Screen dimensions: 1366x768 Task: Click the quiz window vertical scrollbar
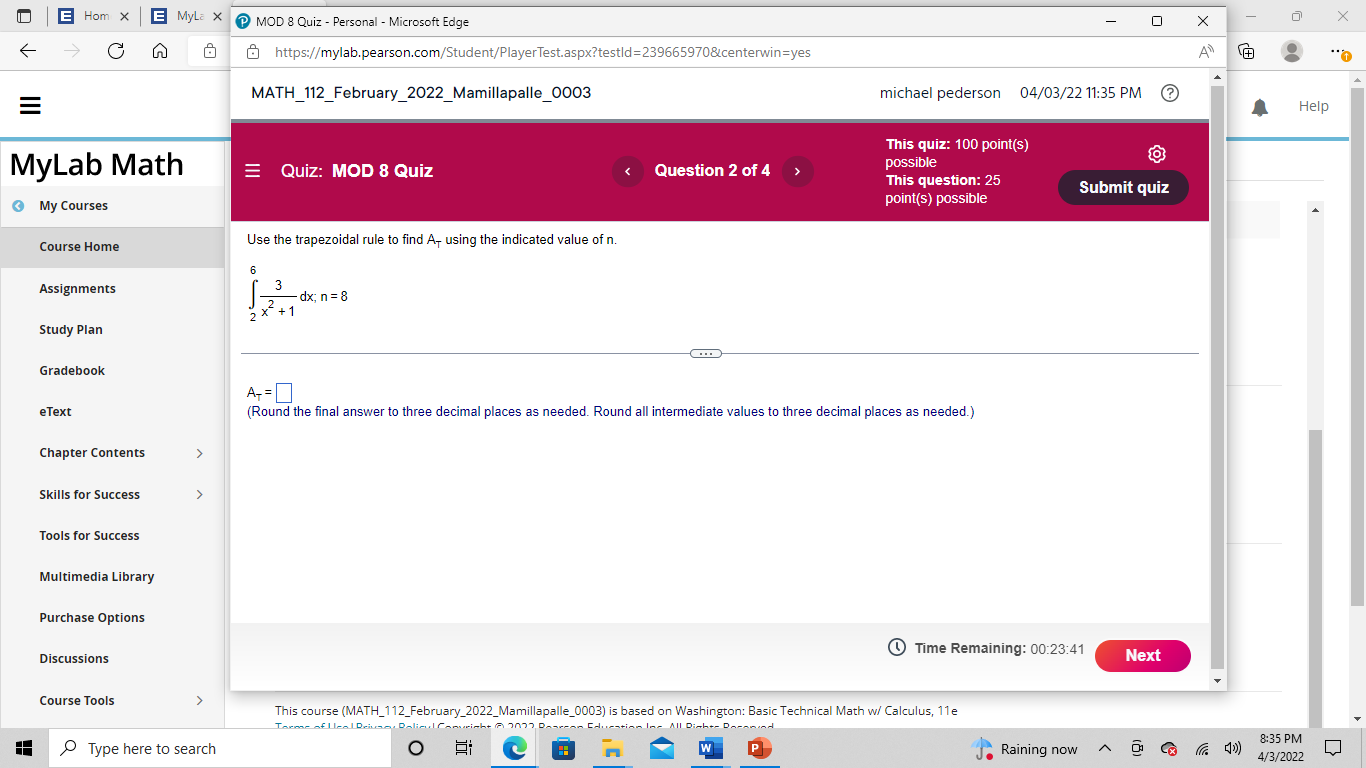pos(1217,379)
